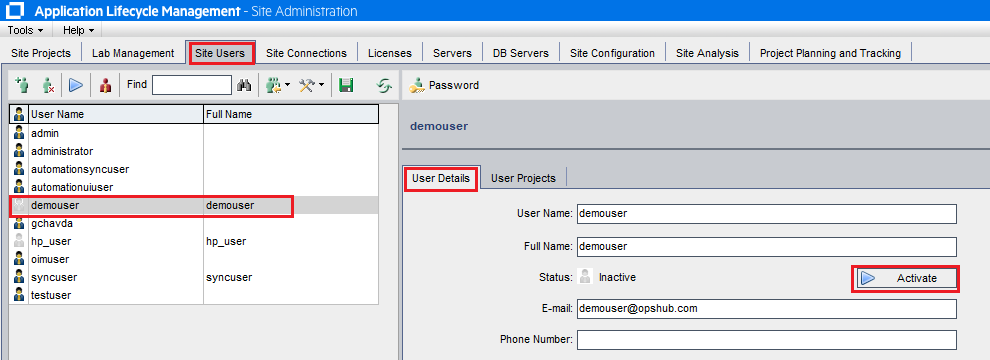
Task: Select the gchavda user row
Action: 194,223
